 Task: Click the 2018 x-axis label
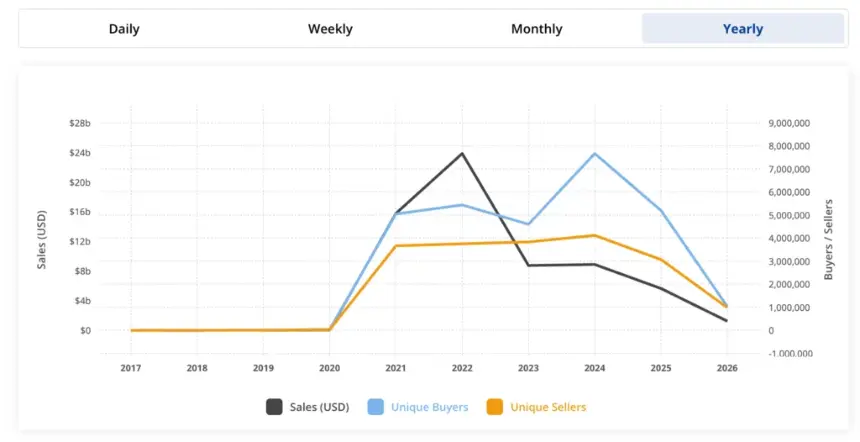click(197, 368)
